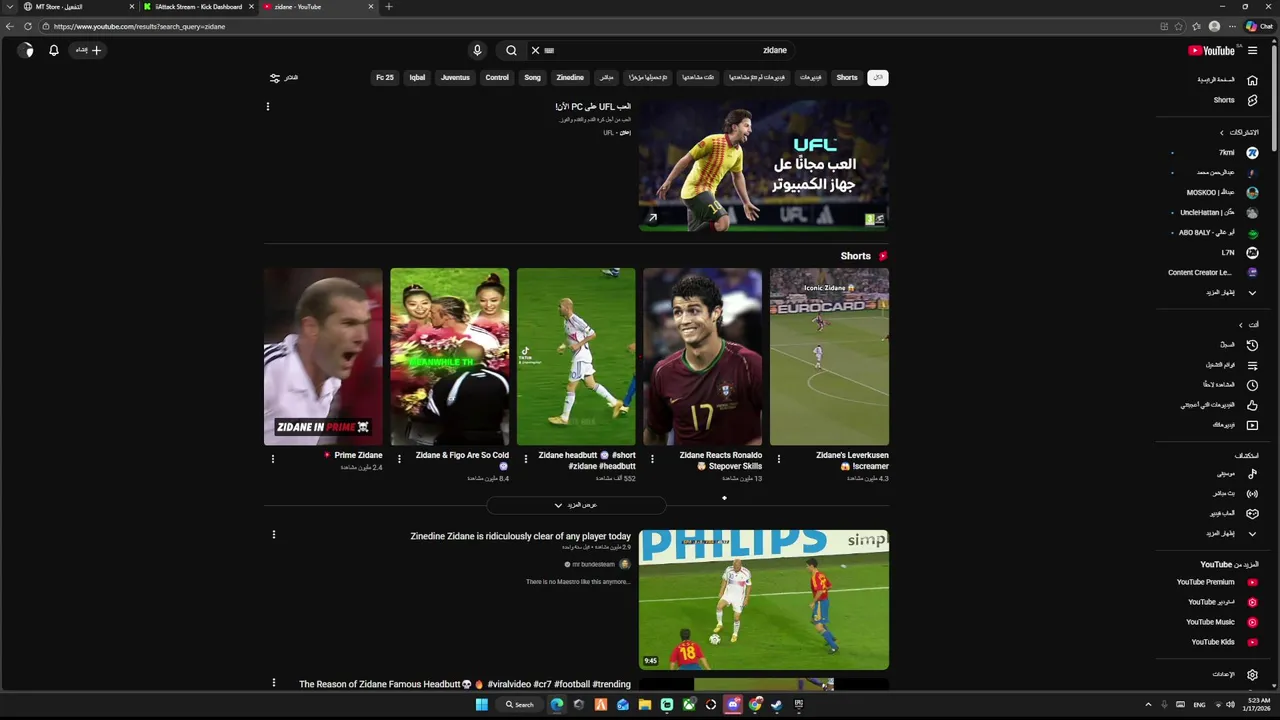Select the Fc 25 filter chip
This screenshot has width=1280, height=720.
click(385, 77)
